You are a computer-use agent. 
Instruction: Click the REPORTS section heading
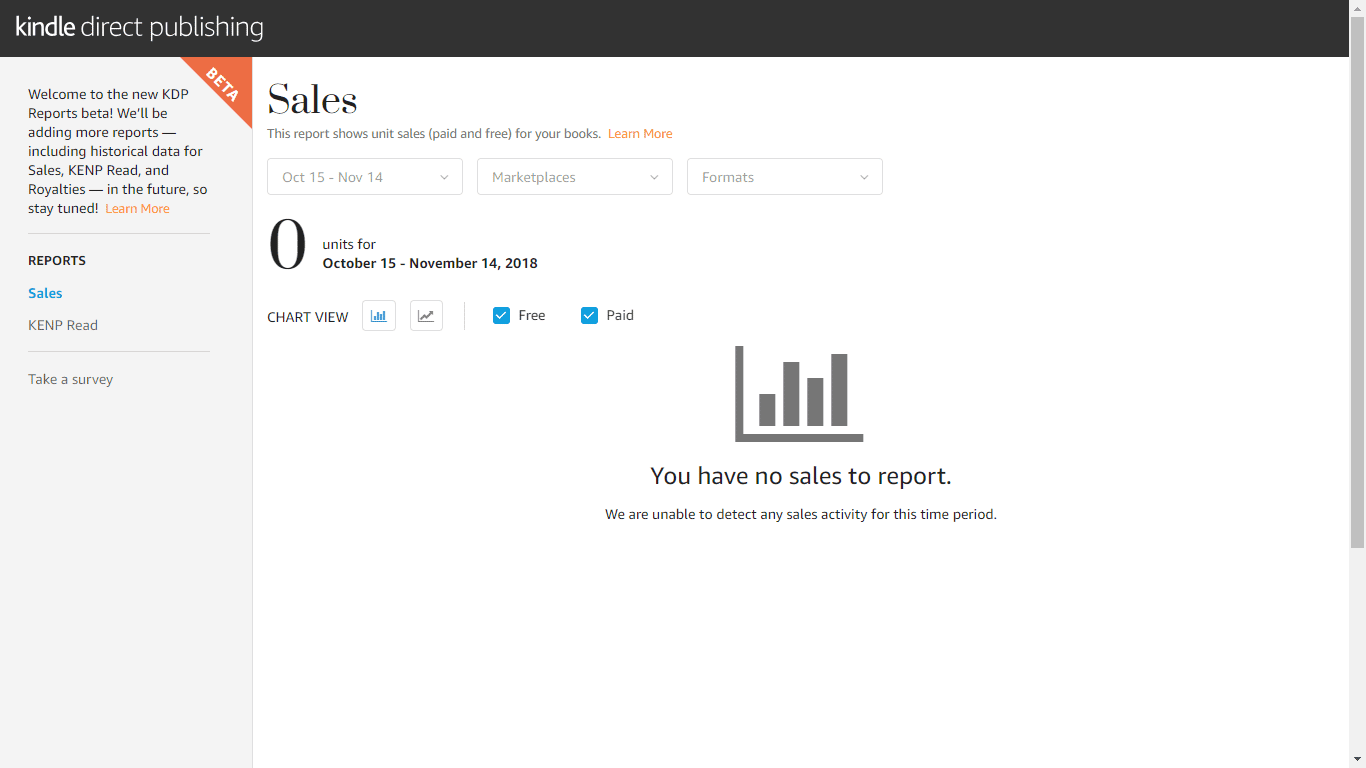coord(57,261)
